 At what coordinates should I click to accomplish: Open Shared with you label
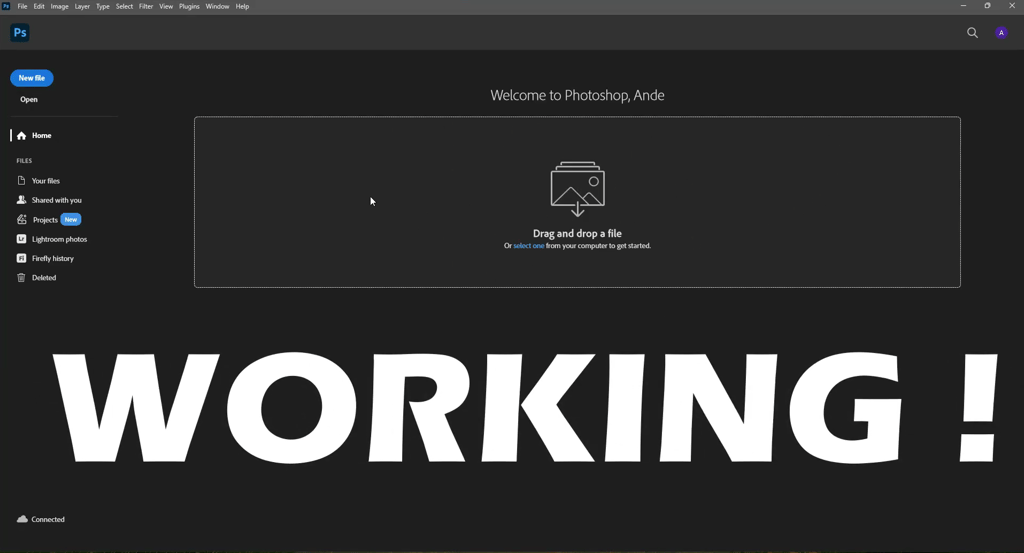57,200
